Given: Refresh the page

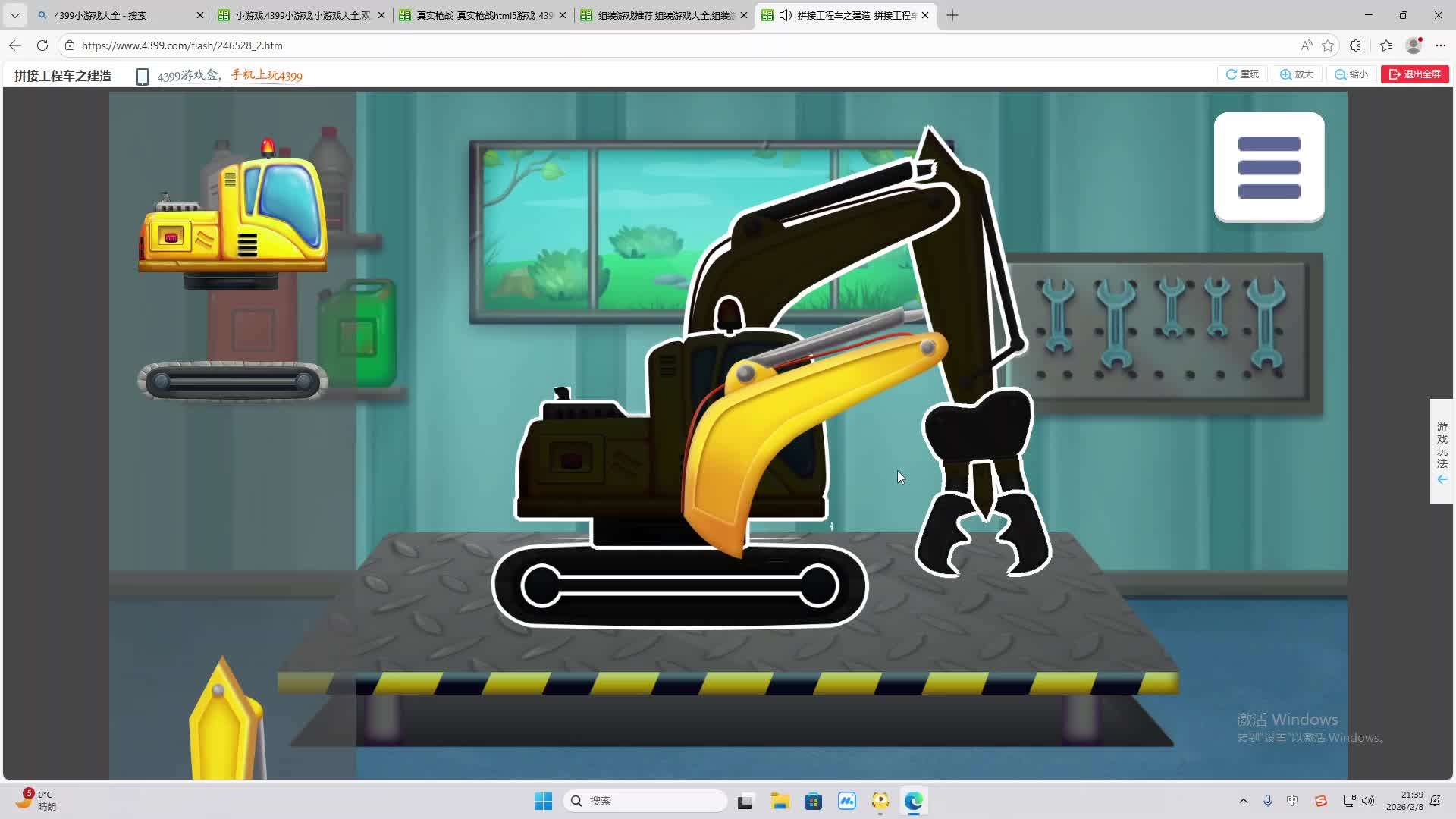Looking at the screenshot, I should [42, 45].
